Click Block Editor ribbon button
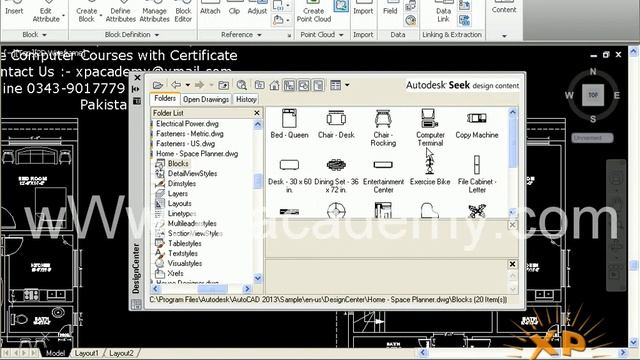Viewport: 640px width, 360px height. [x=183, y=11]
